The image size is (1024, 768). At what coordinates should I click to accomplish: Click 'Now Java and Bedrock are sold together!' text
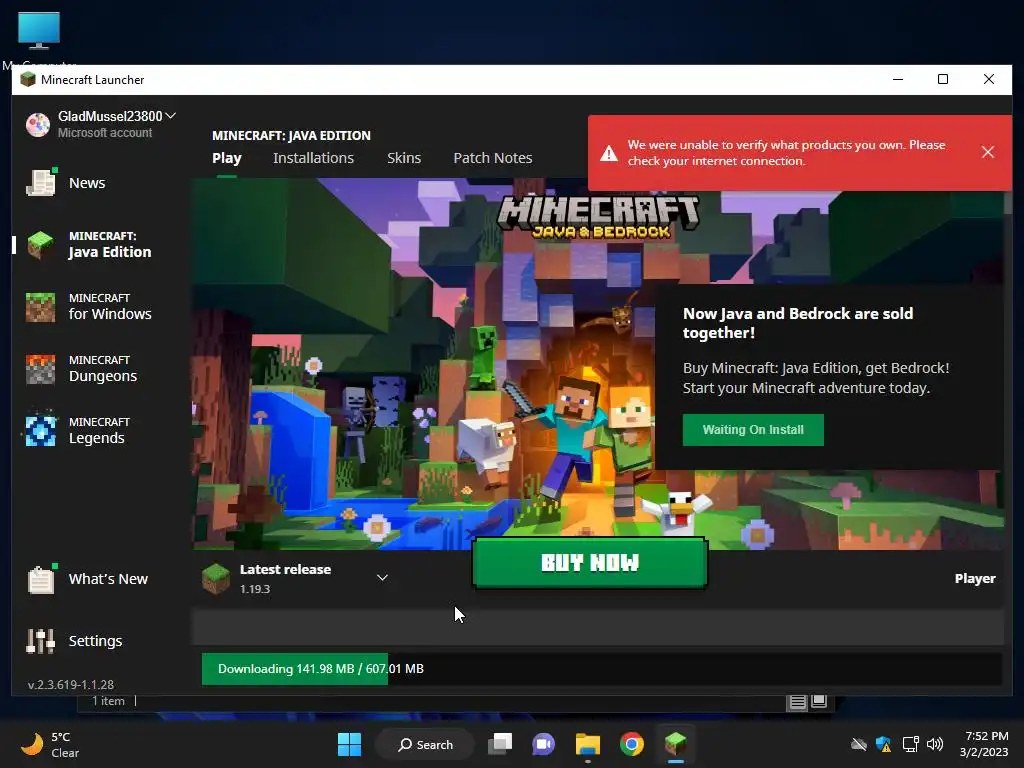click(798, 323)
